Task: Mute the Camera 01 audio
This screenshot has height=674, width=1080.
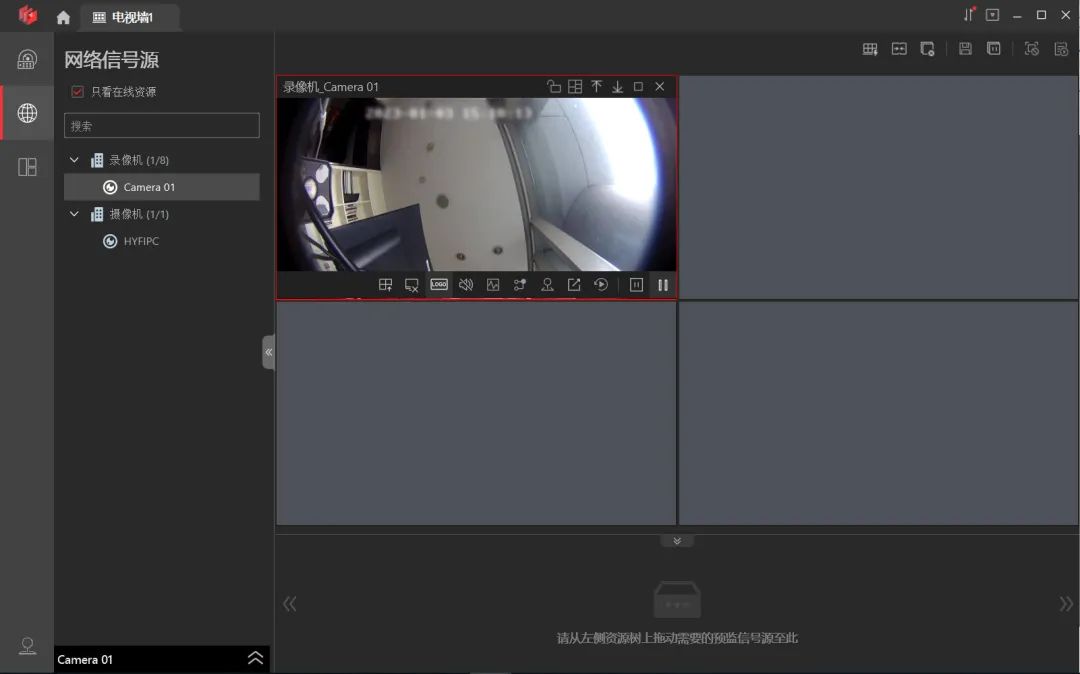Action: click(466, 285)
